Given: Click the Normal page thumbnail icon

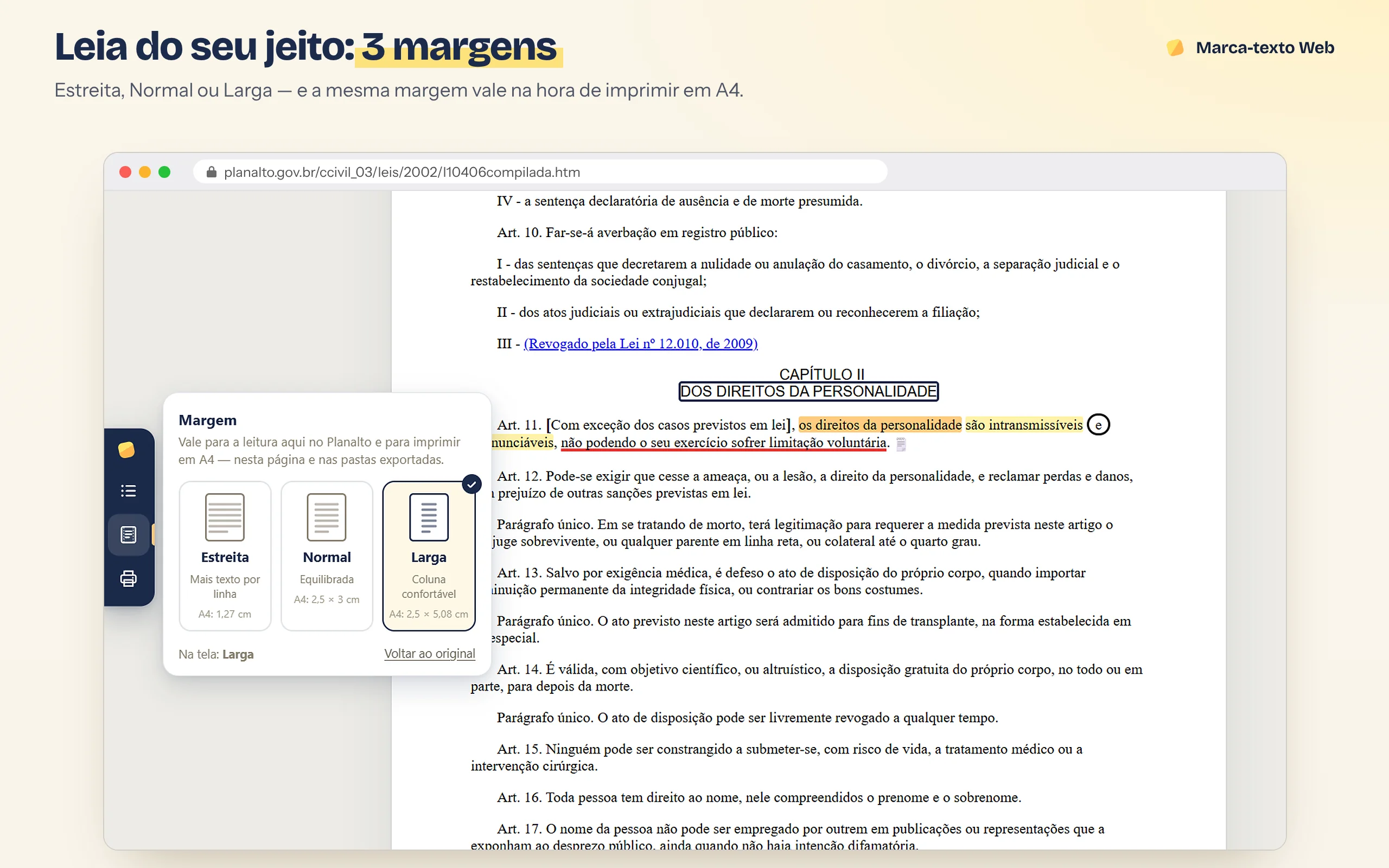Looking at the screenshot, I should 327,516.
